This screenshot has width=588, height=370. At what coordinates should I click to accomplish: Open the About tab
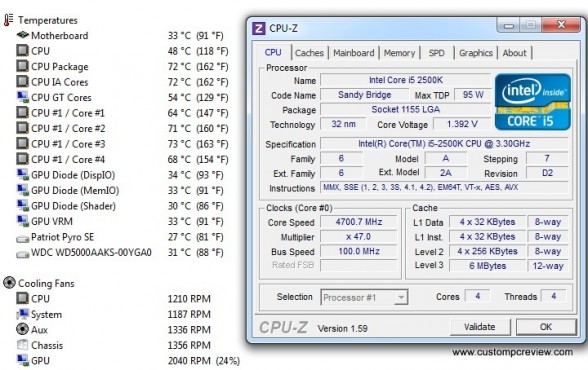(x=514, y=53)
